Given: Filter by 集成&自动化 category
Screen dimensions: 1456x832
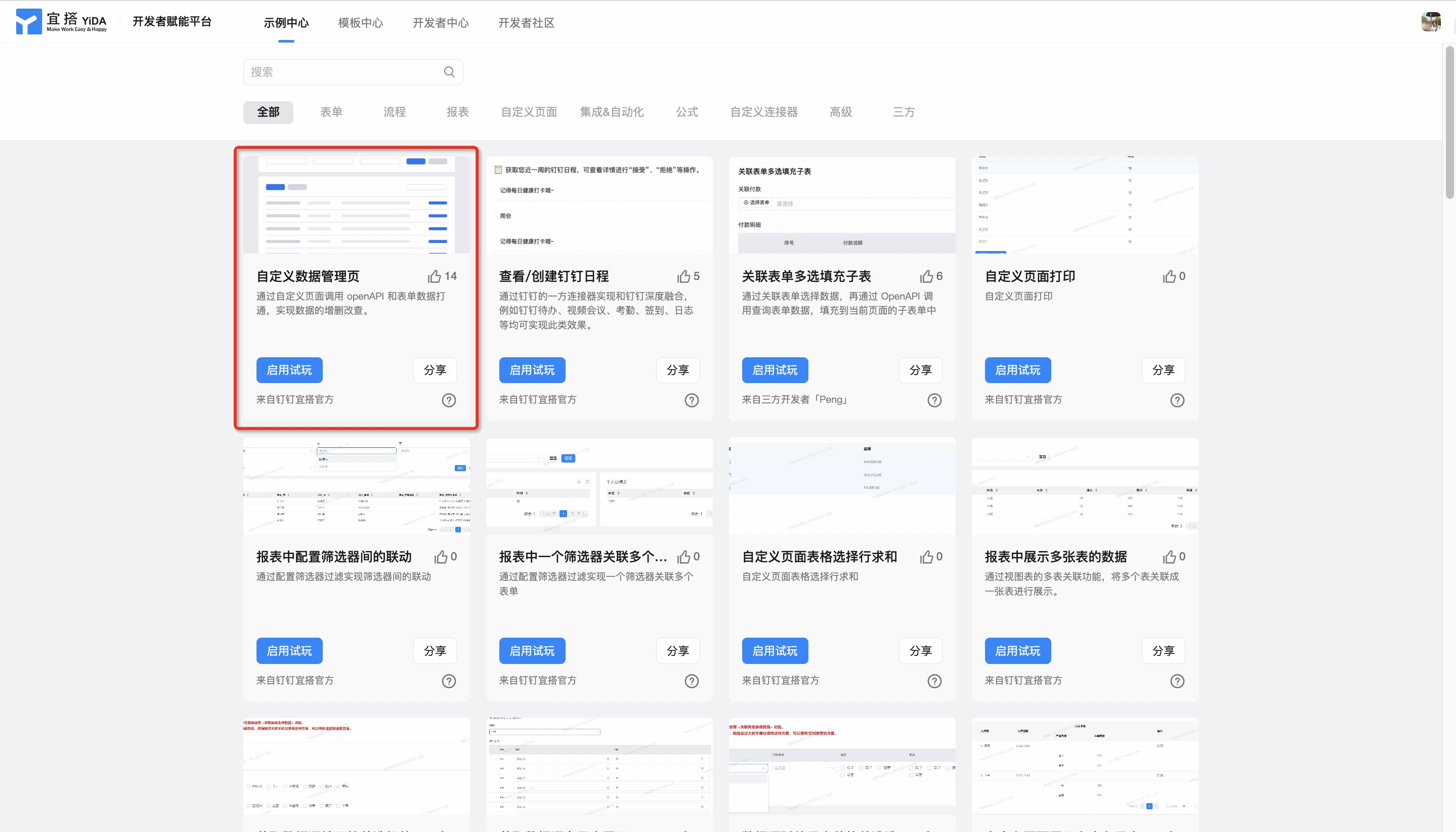Looking at the screenshot, I should coord(612,112).
